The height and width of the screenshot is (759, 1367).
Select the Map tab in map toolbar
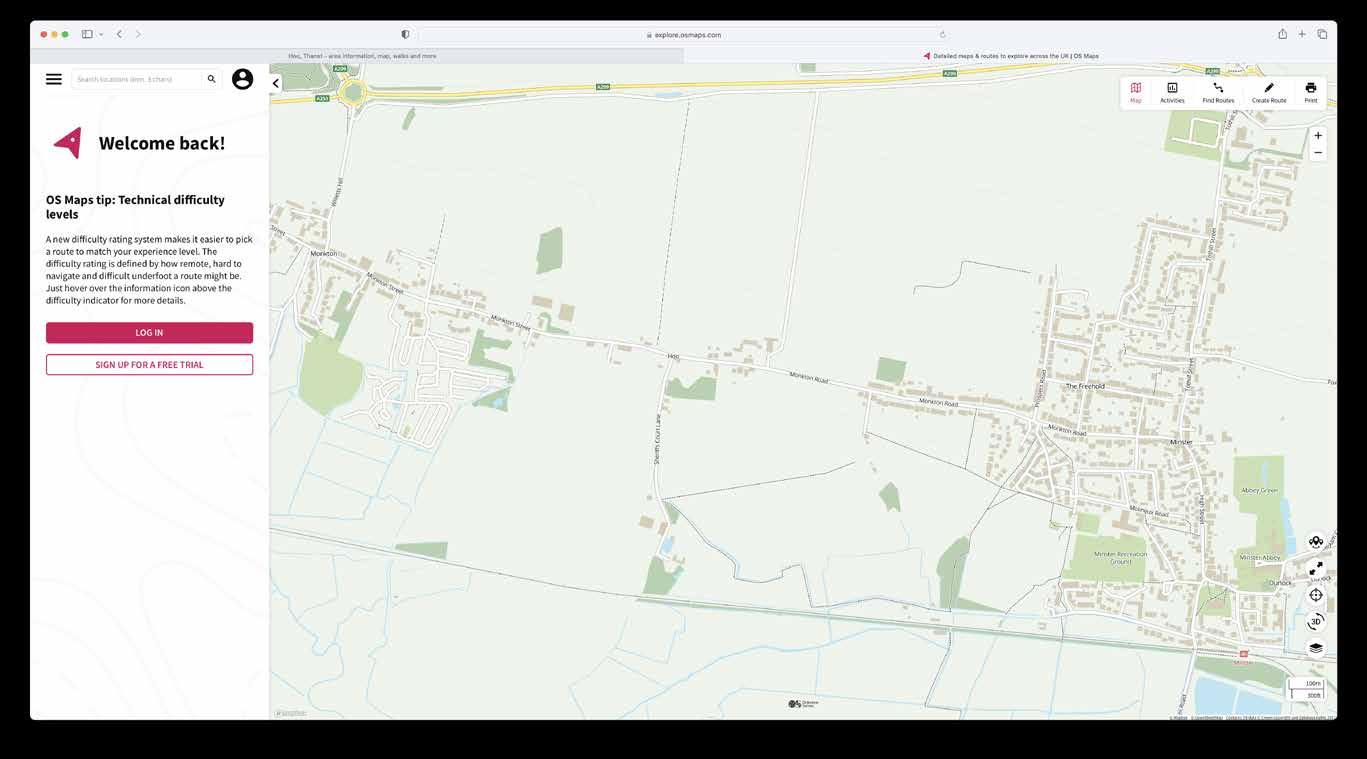click(1136, 92)
